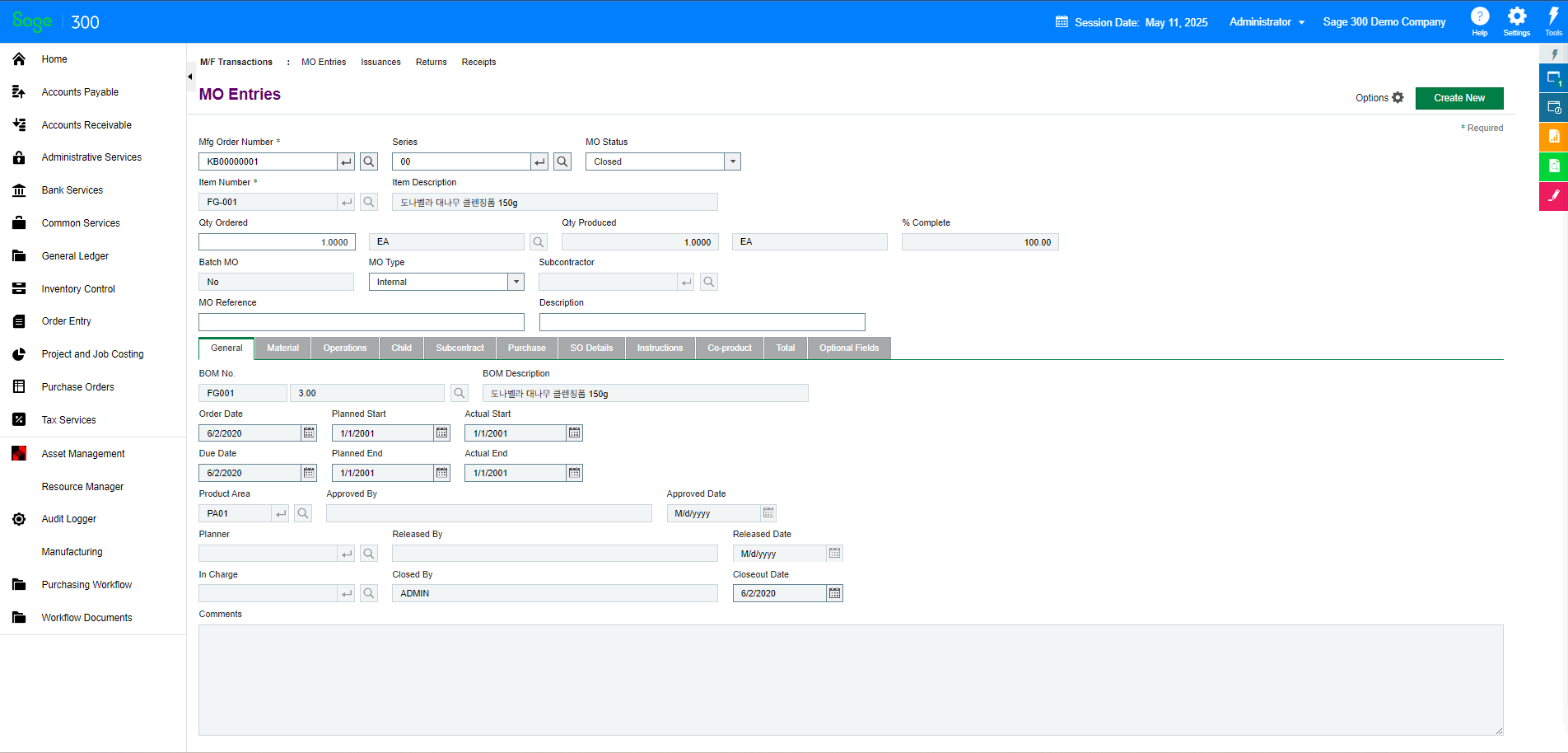The image size is (1568, 753).
Task: Click the session date calendar icon
Action: click(x=1062, y=22)
